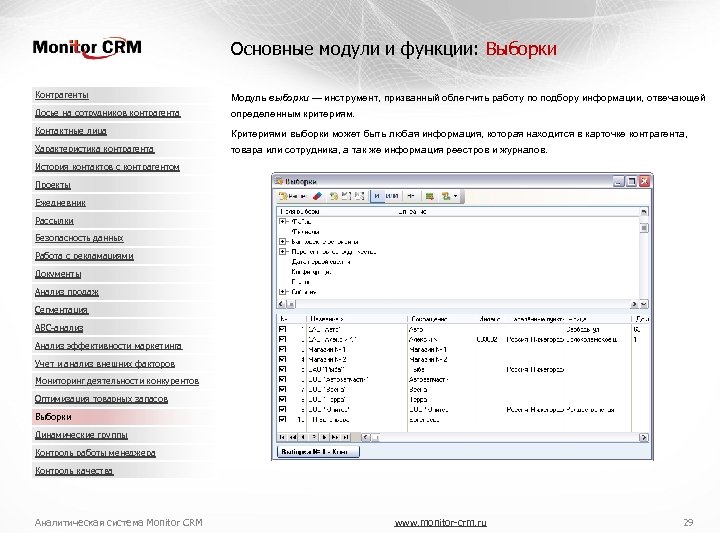Open the Ежедневник link
Screen dimensions: 720x540
(x=60, y=202)
